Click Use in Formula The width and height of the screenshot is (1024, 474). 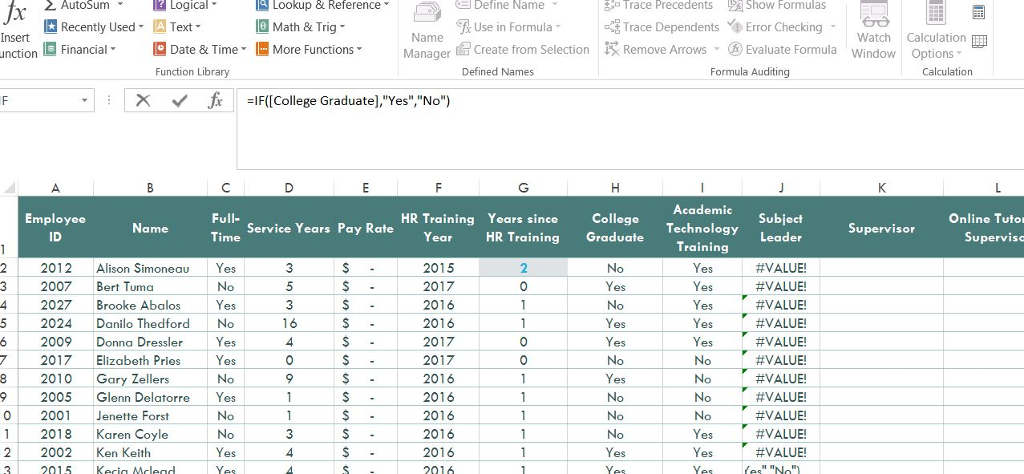pyautogui.click(x=508, y=27)
